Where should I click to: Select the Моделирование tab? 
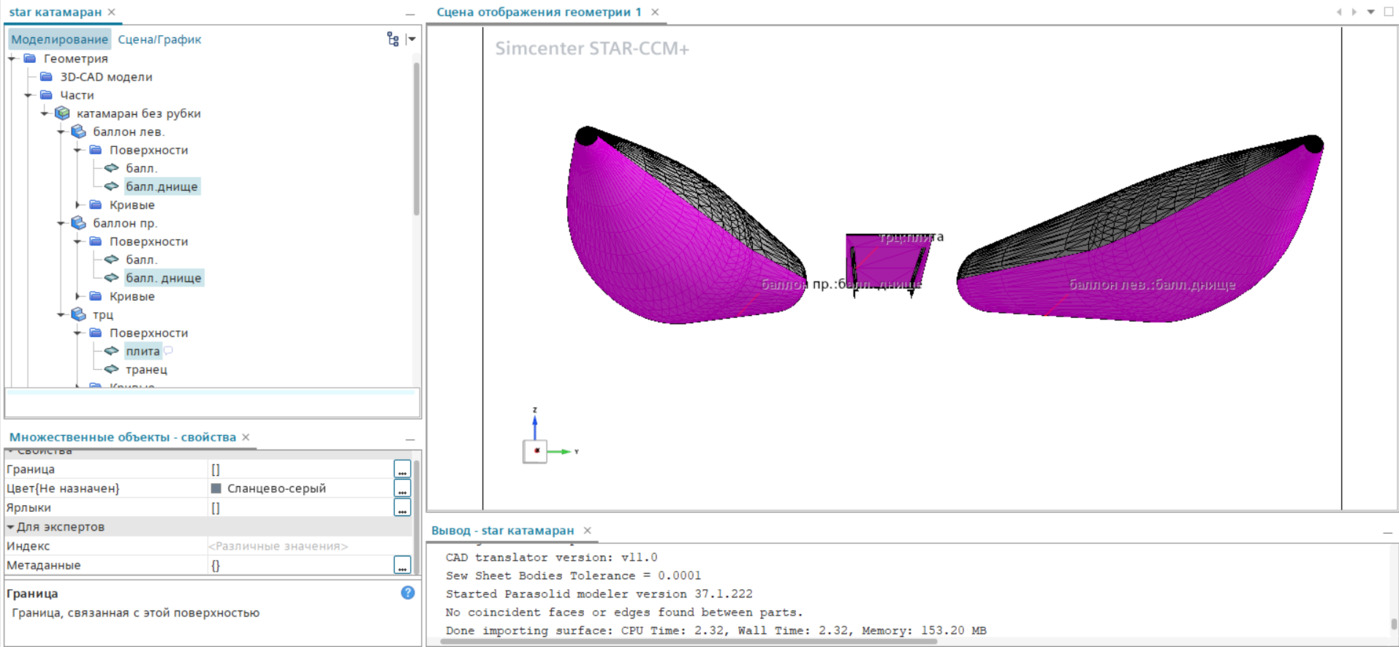59,39
